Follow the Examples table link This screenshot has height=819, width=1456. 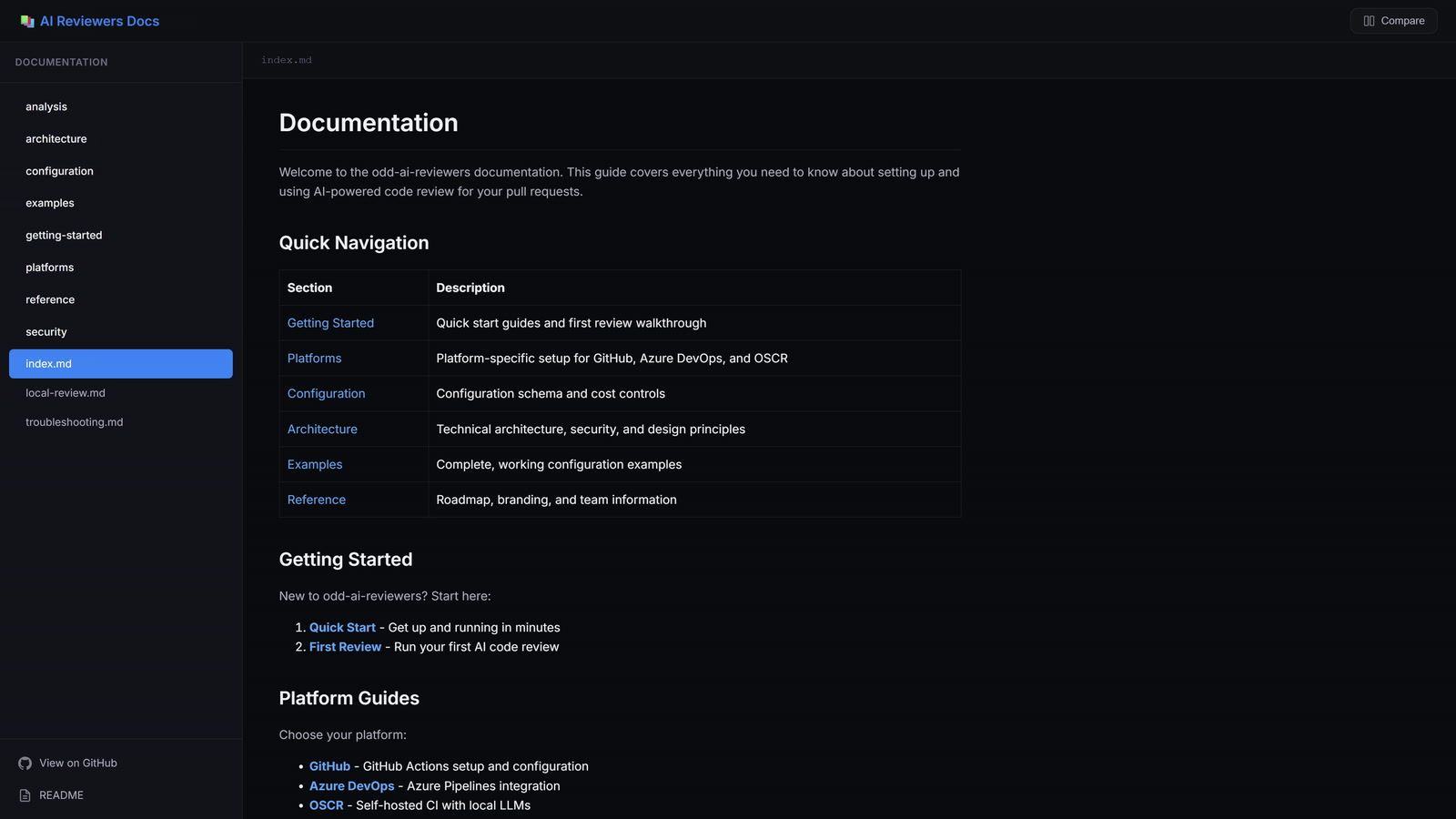click(x=315, y=465)
